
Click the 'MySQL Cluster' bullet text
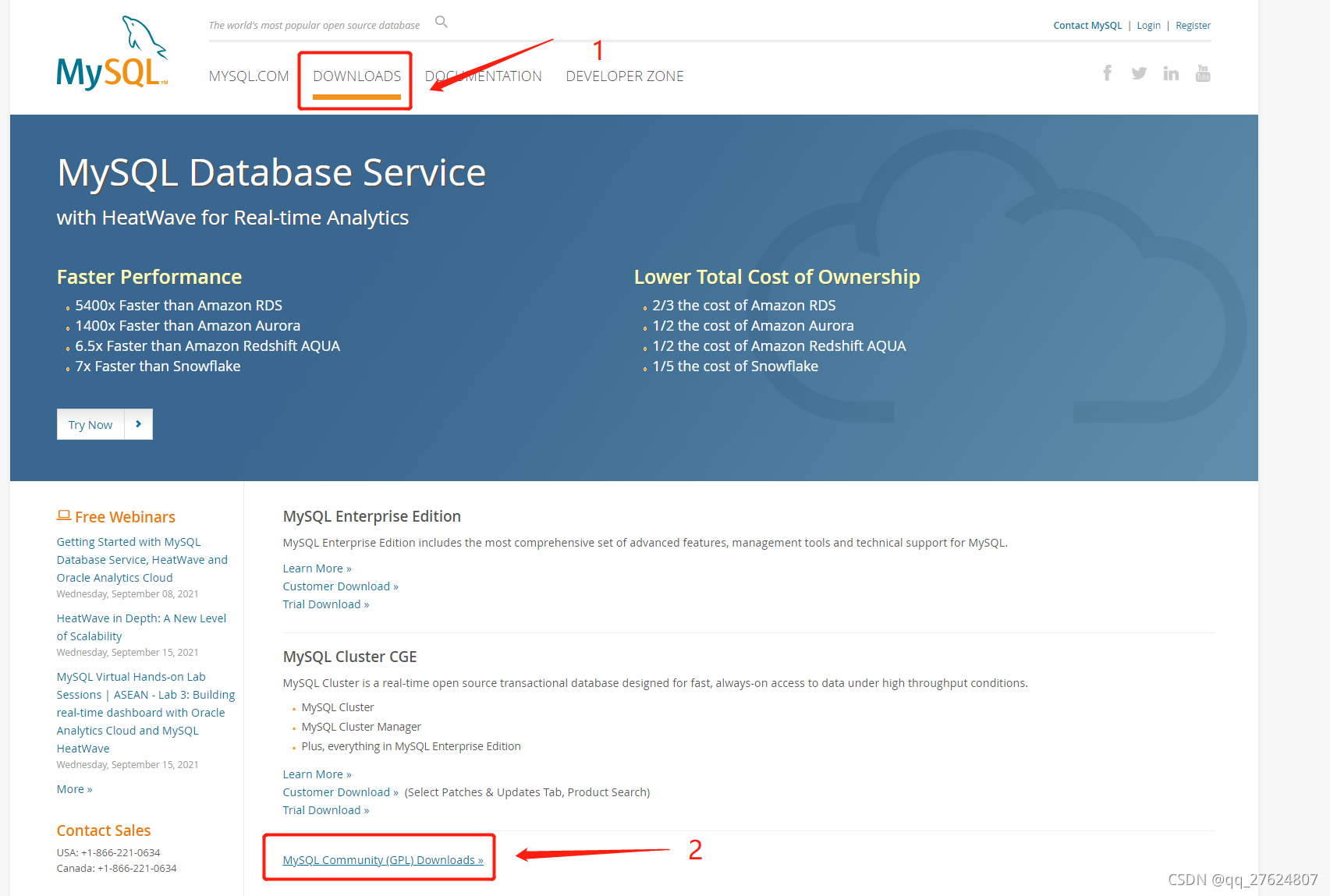(338, 707)
